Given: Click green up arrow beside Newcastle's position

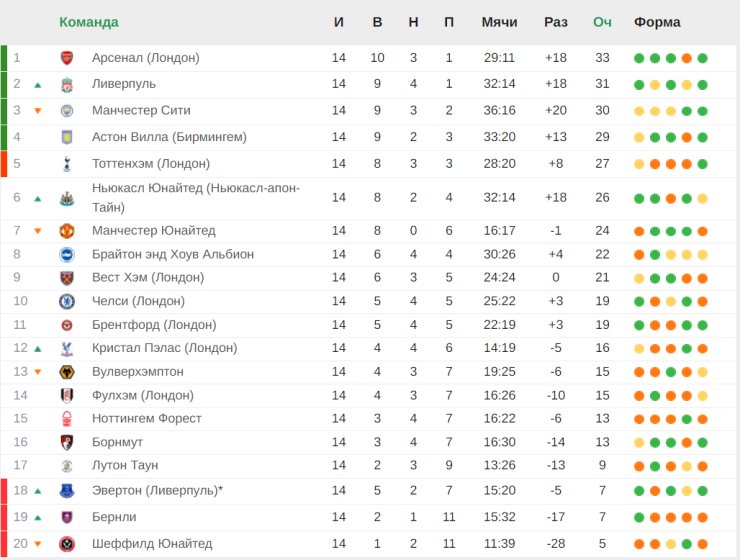Looking at the screenshot, I should (38, 199).
